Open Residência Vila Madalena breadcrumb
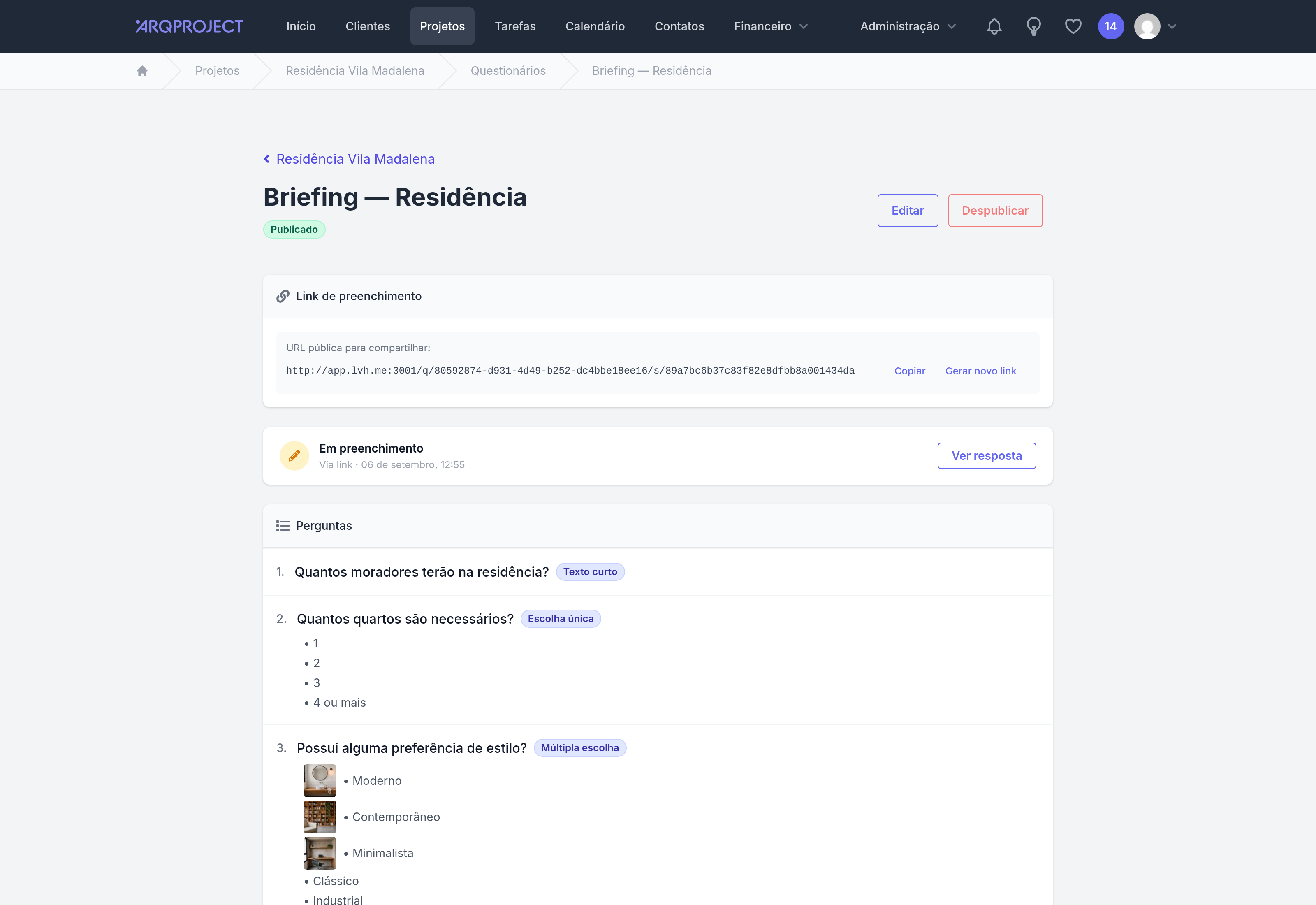Image resolution: width=1316 pixels, height=905 pixels. tap(355, 71)
